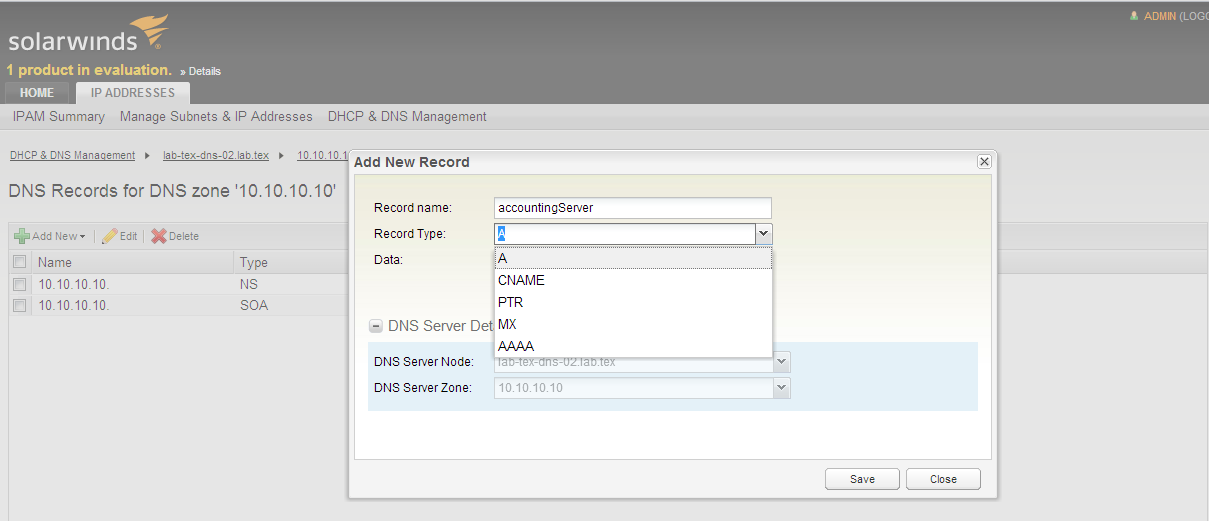Toggle the select-all checkbox in table header

(x=20, y=262)
